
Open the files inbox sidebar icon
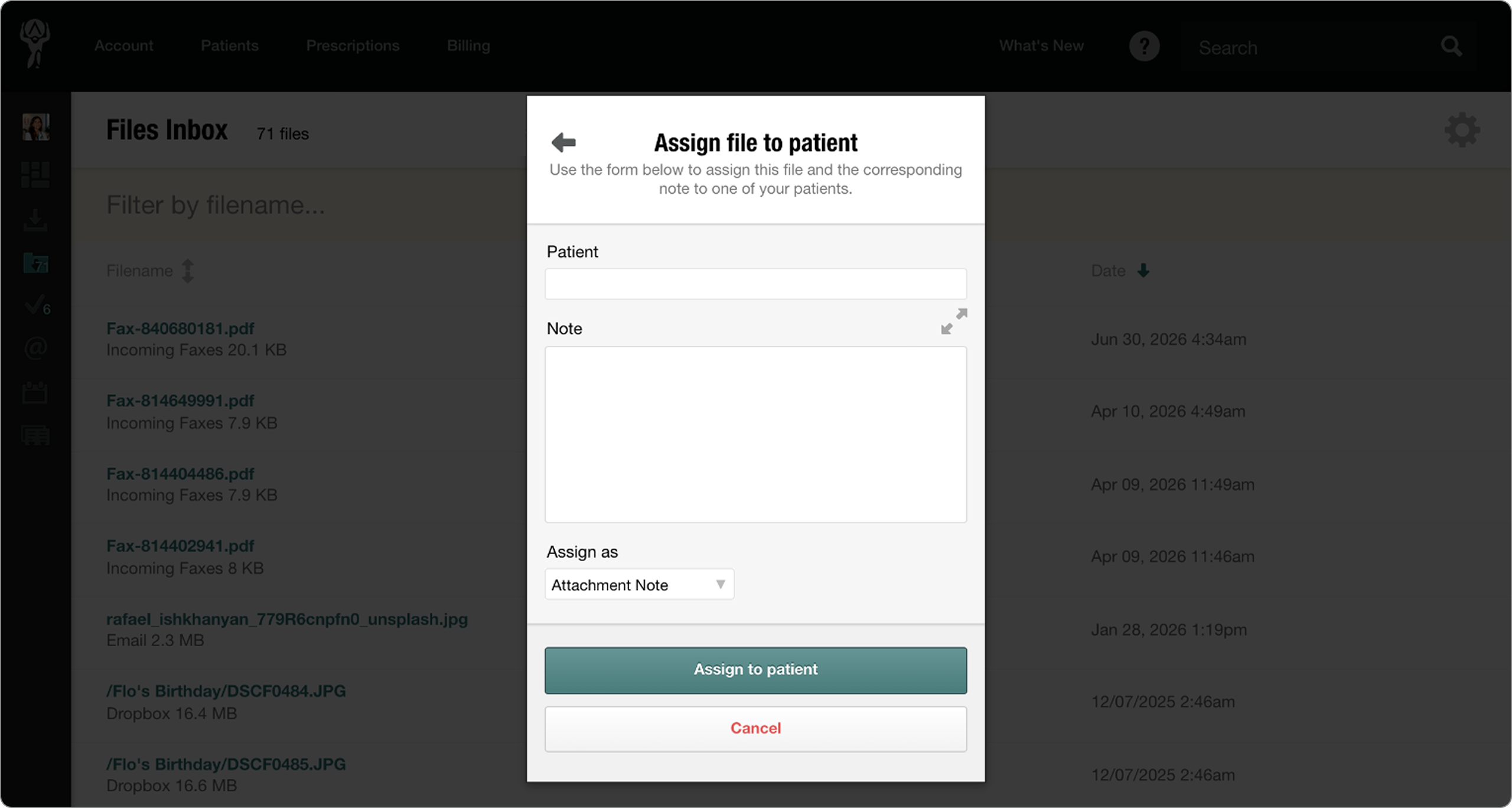[x=35, y=263]
